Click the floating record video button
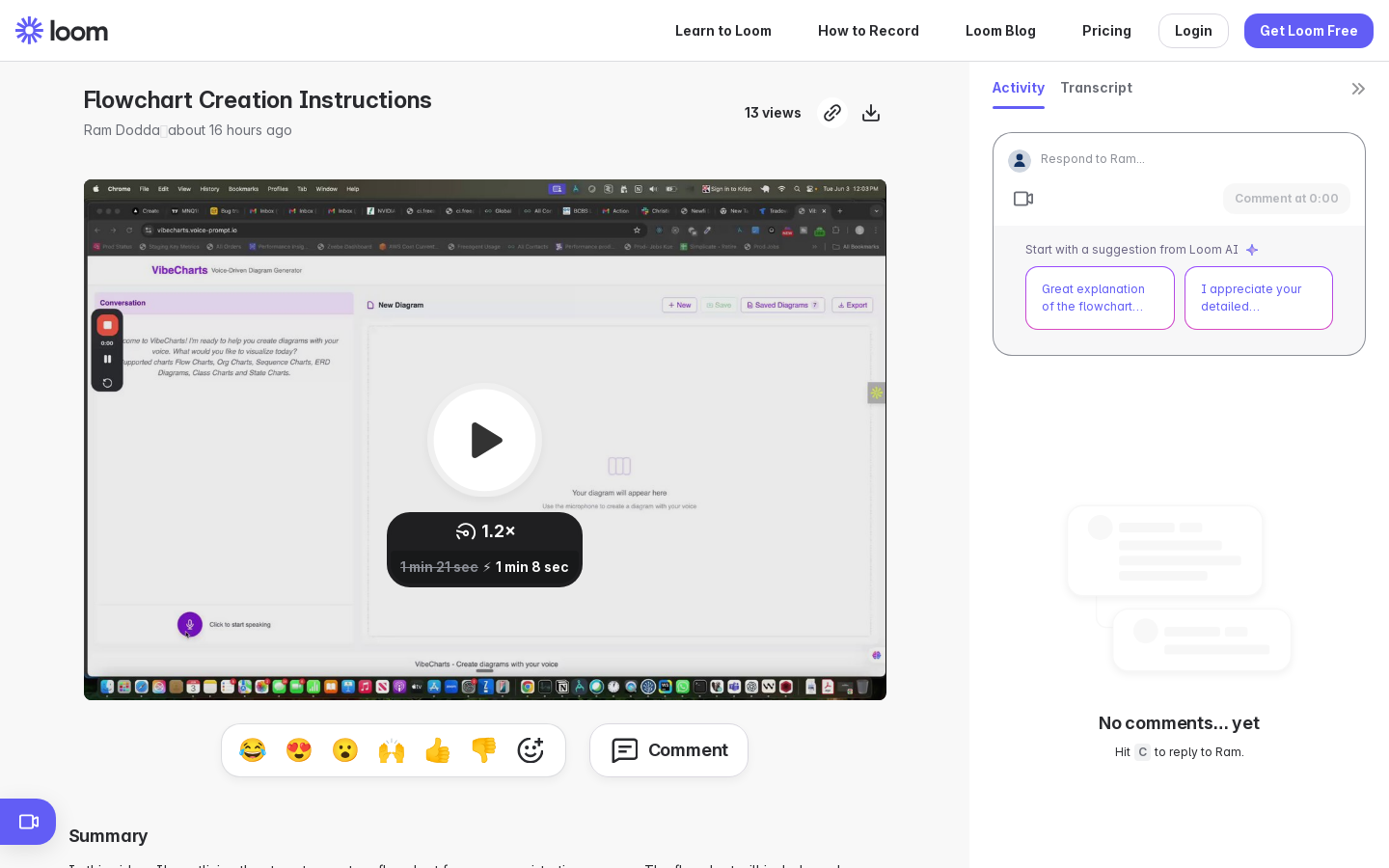Image resolution: width=1389 pixels, height=868 pixels. coord(28,822)
